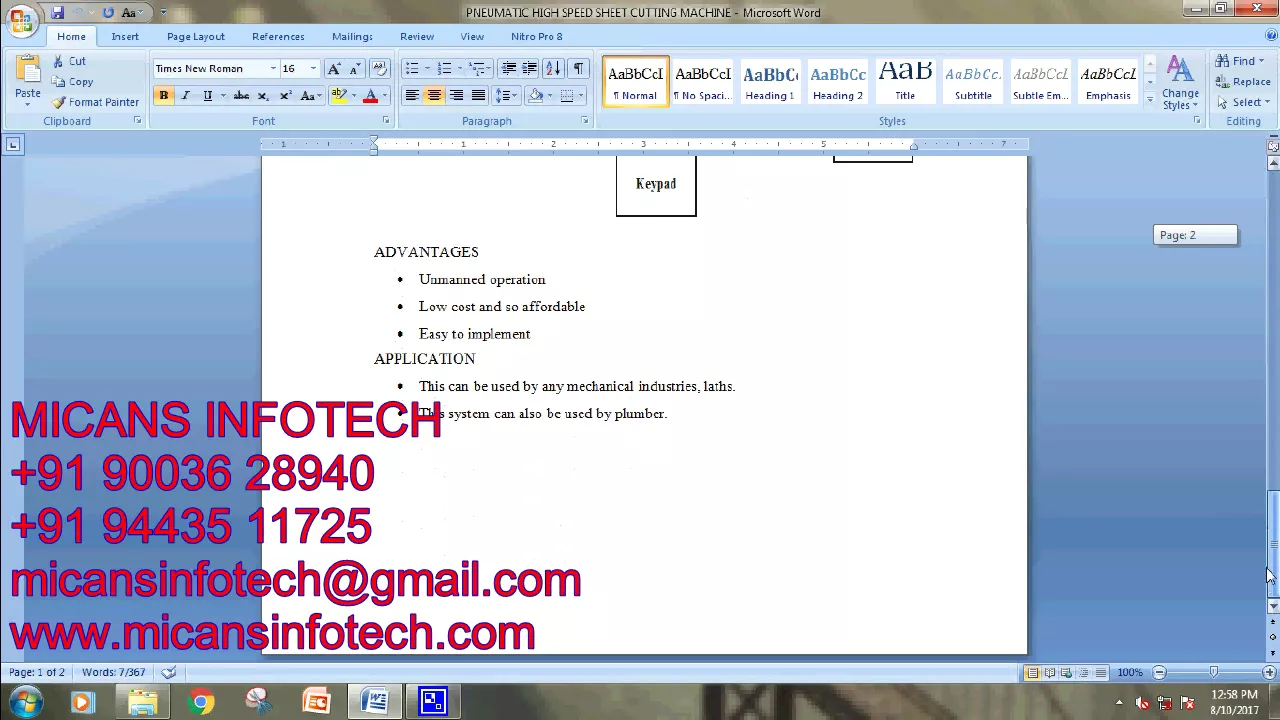Open the font size dropdown
Screen dimensions: 1280x720
click(313, 69)
